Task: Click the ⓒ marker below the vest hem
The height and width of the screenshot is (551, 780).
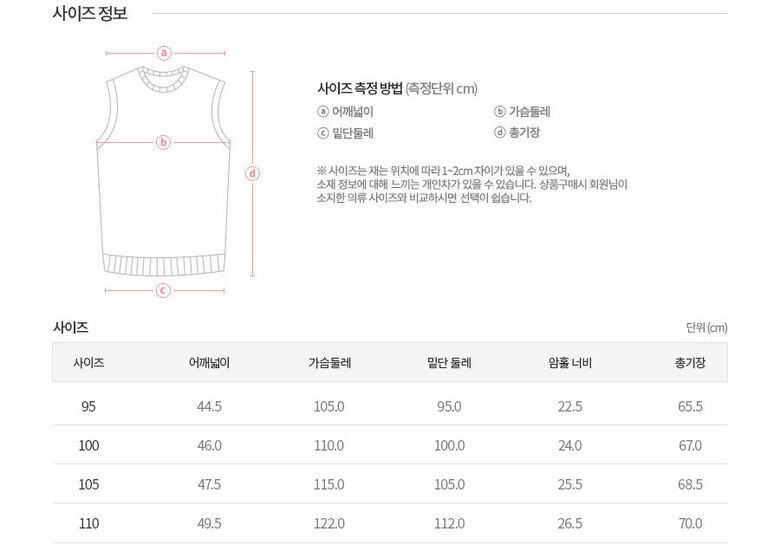Action: (x=164, y=291)
